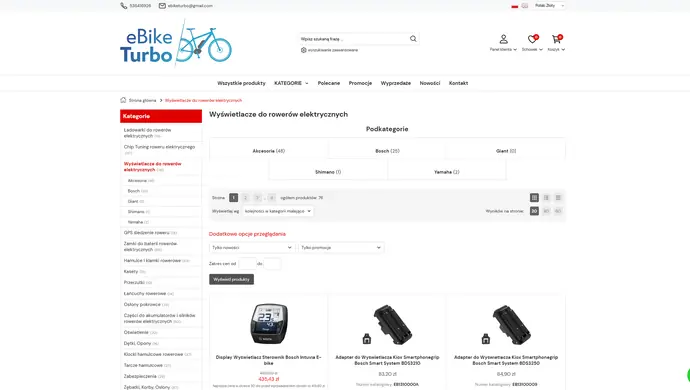Open Kontakt menu item

point(458,83)
